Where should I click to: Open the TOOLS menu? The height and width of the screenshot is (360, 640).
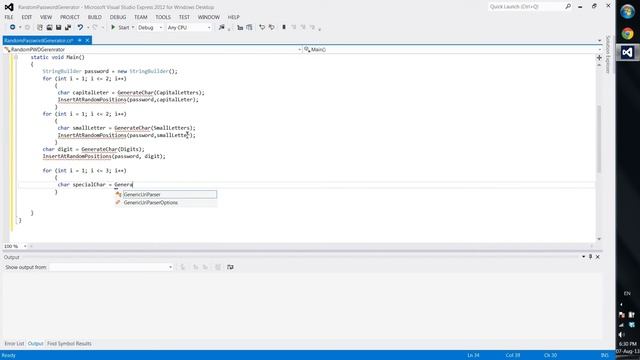coord(163,17)
